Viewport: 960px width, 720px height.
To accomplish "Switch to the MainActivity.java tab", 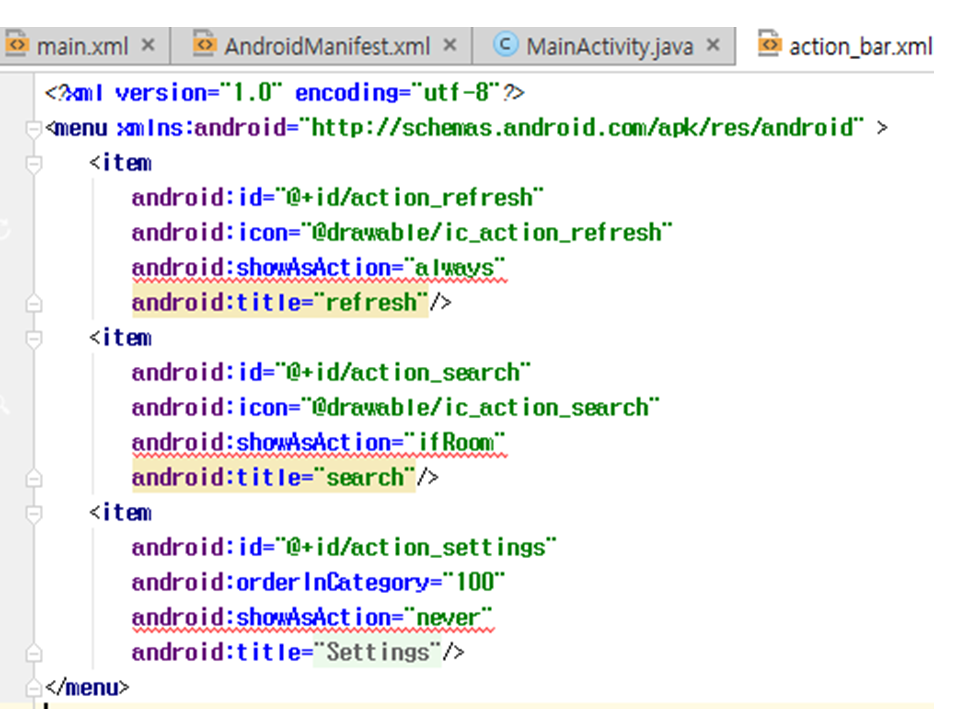I will click(x=609, y=46).
